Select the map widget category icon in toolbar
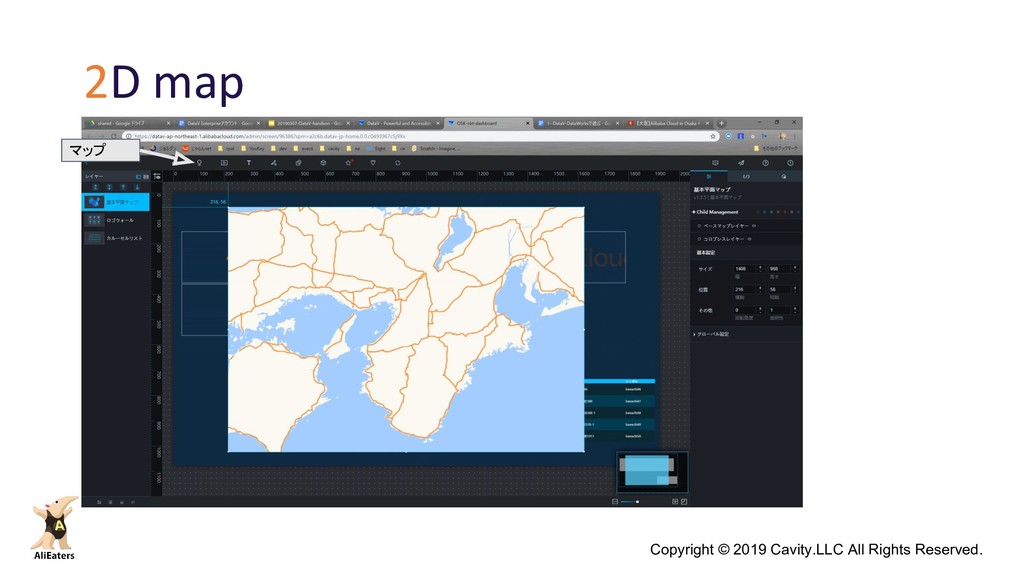1024x576 pixels. [199, 163]
